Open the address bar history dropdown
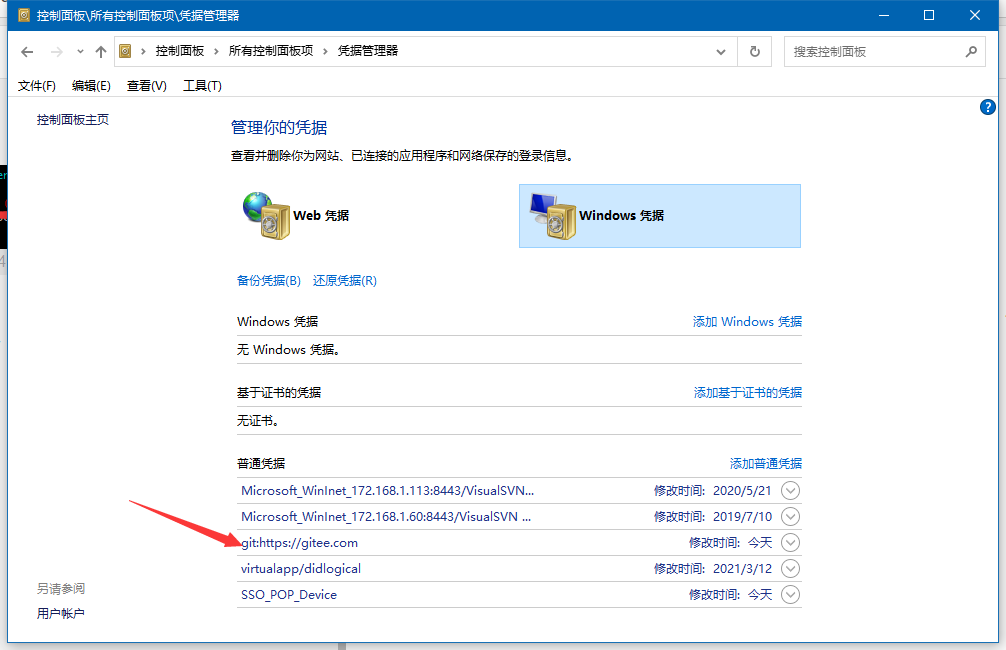Screen dimensions: 1006x650 721,51
